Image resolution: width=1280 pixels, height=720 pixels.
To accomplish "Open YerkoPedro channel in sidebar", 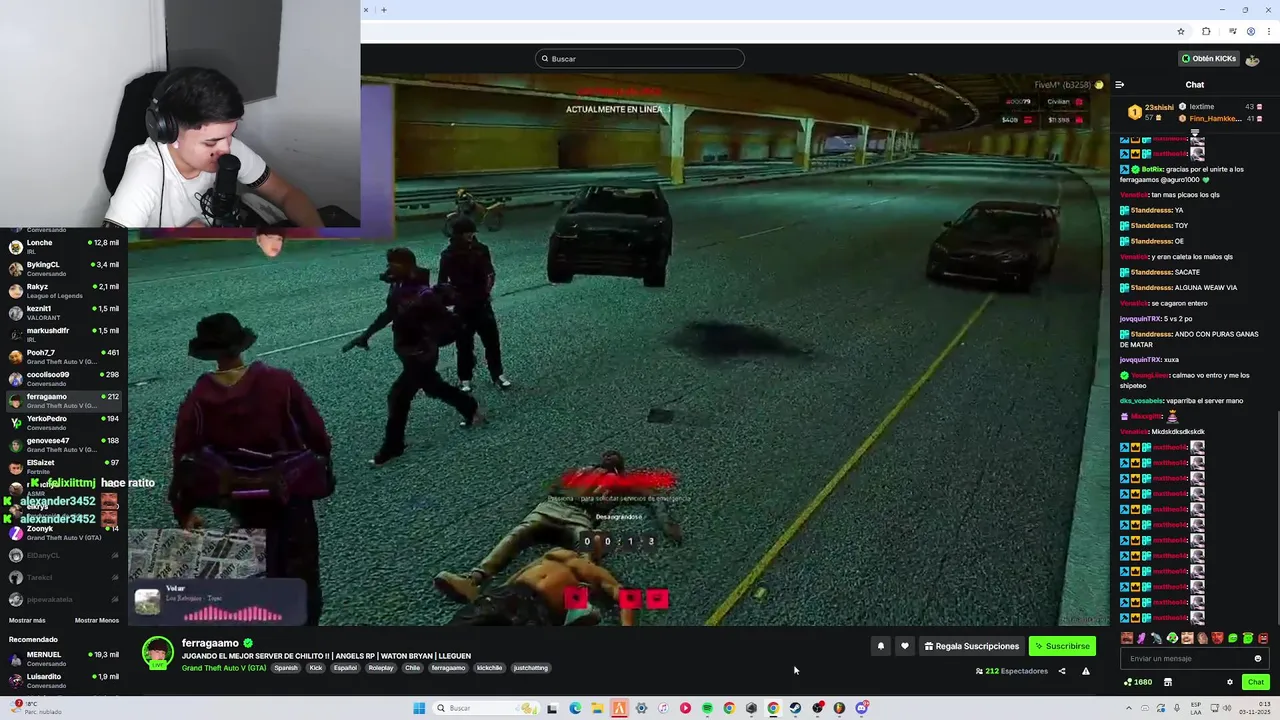I will tap(64, 423).
